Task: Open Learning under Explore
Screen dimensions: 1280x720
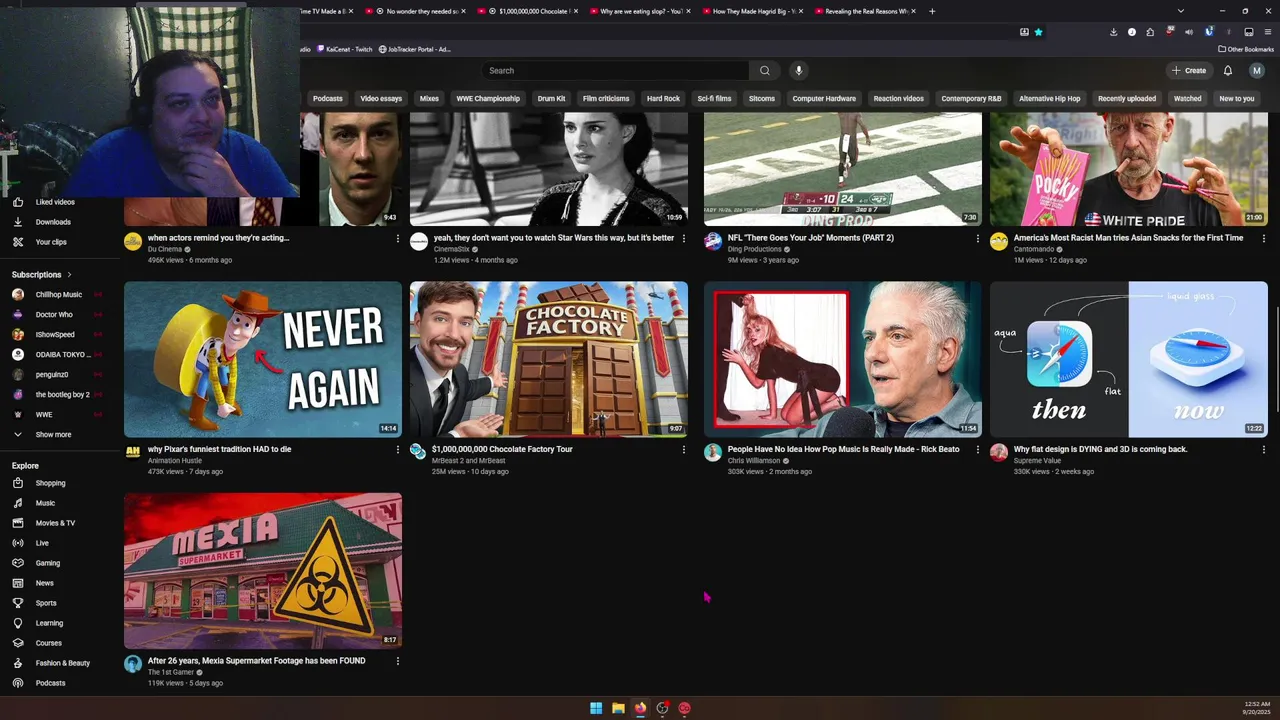Action: point(49,623)
